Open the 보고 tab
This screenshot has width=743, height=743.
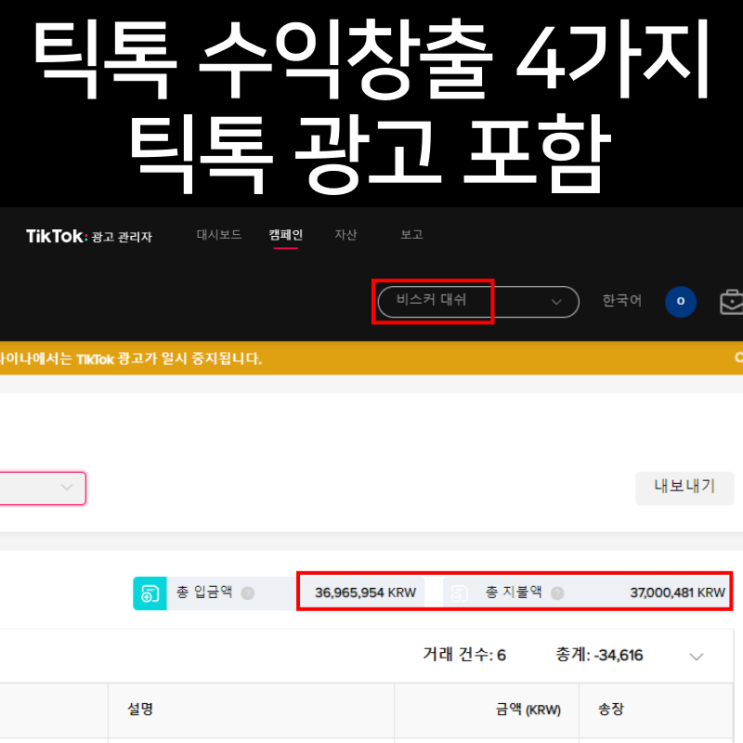click(x=411, y=235)
